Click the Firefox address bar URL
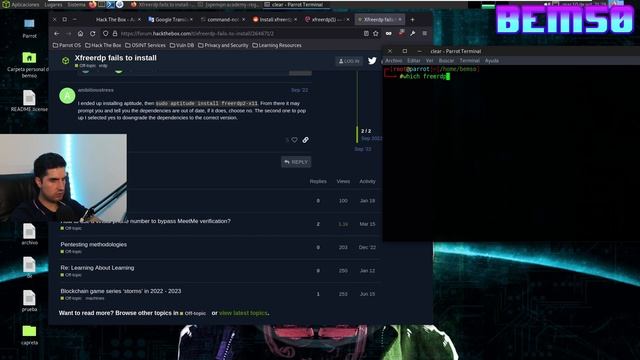The image size is (640, 360). [x=197, y=33]
